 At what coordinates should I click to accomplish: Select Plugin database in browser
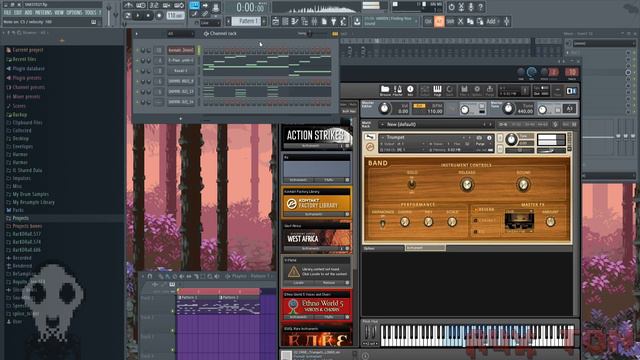[29, 69]
